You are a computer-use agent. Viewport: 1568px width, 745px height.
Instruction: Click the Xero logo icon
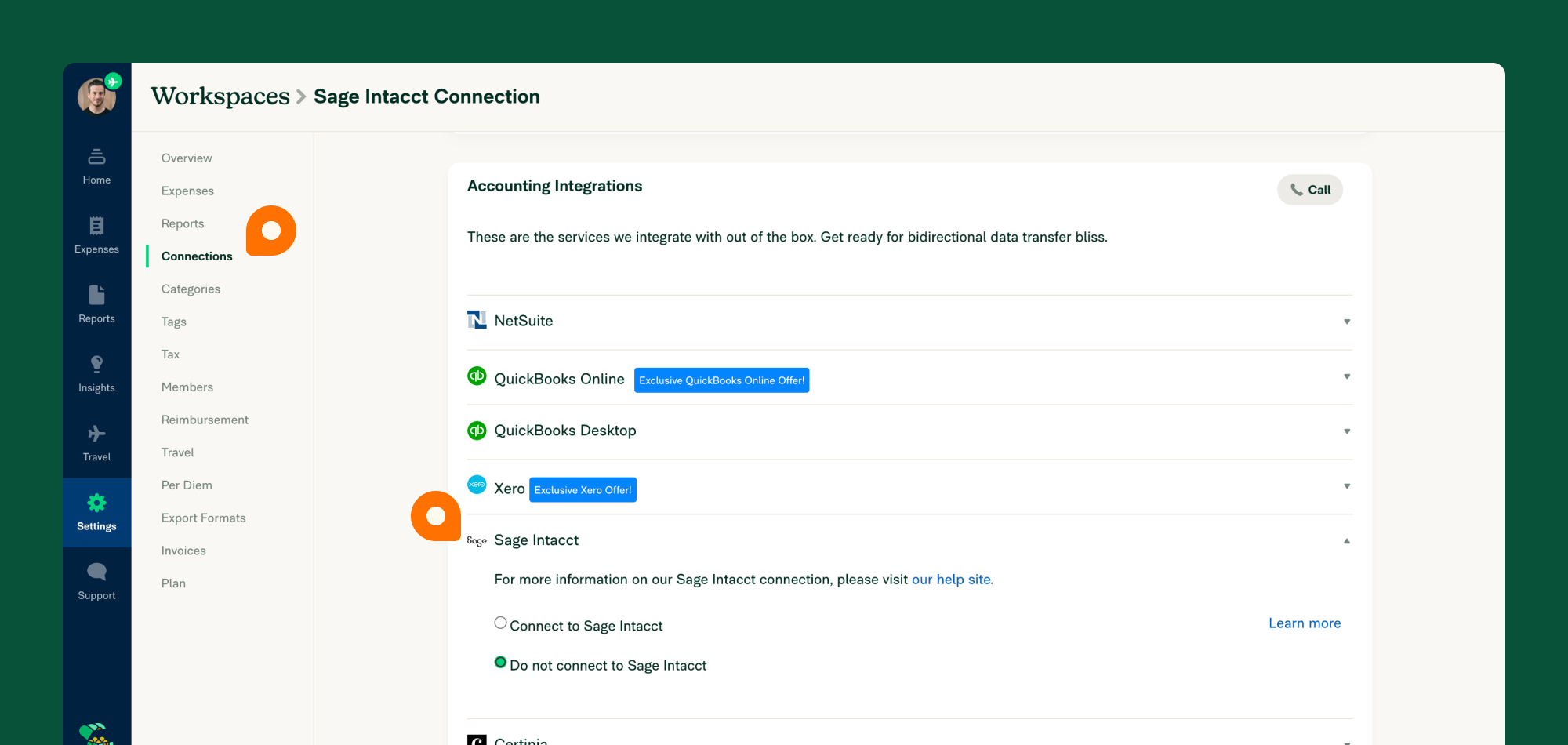(x=477, y=485)
